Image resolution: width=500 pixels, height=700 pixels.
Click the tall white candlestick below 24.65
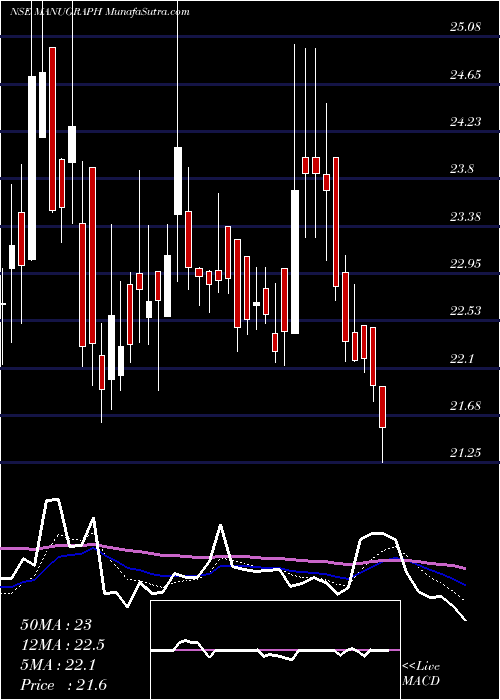32,168
